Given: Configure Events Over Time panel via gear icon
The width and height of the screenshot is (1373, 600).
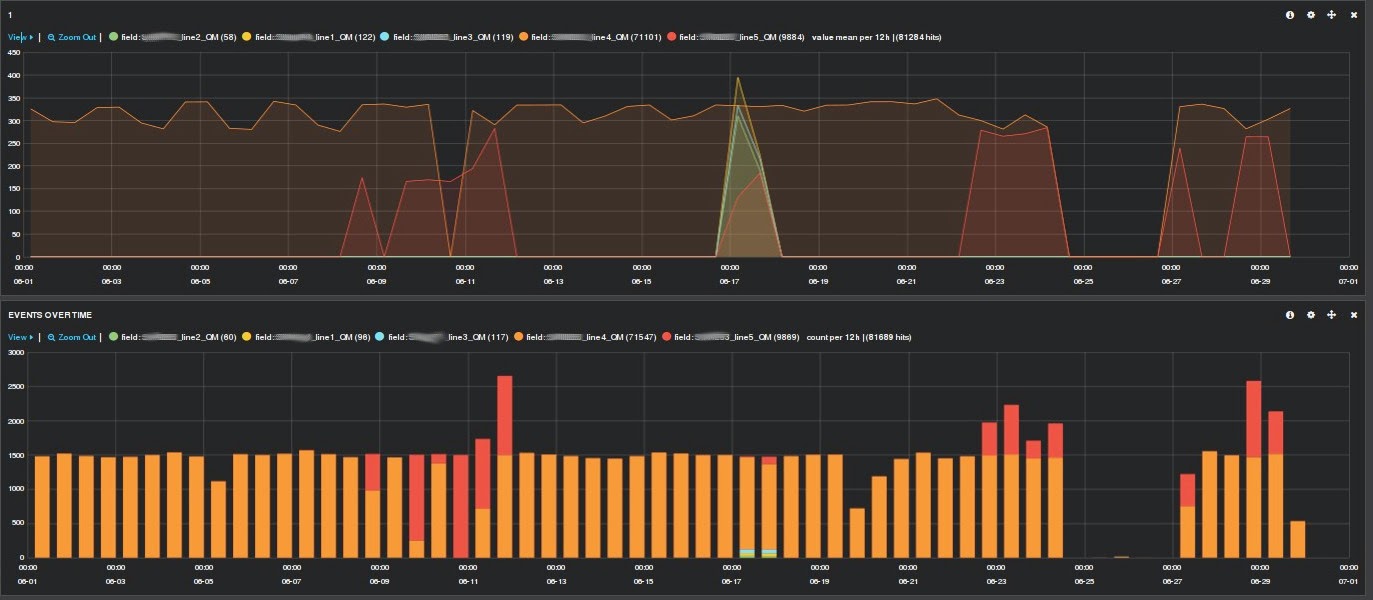Looking at the screenshot, I should click(x=1311, y=315).
